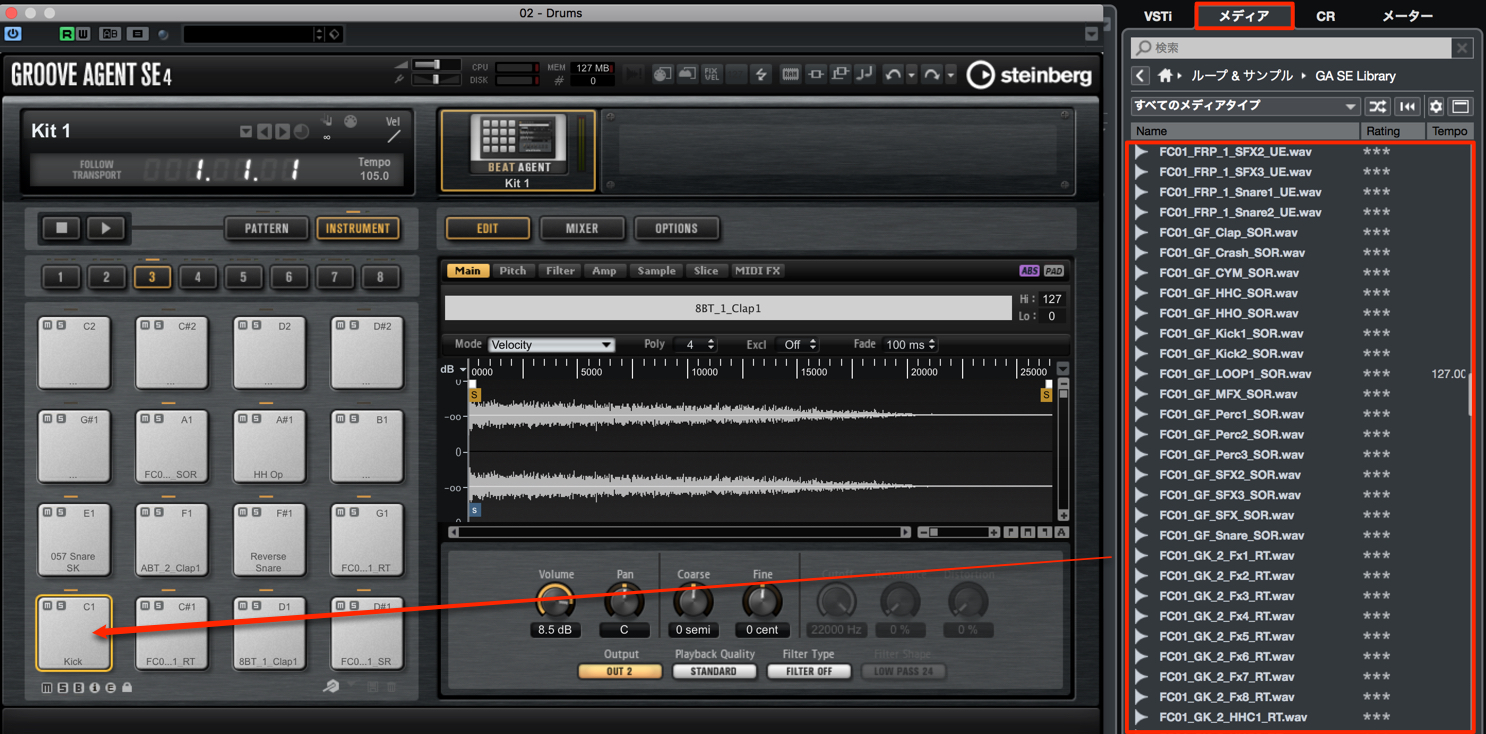Screen dimensions: 1486x734
Task: Open the Mode Velocity dropdown
Action: pyautogui.click(x=551, y=345)
